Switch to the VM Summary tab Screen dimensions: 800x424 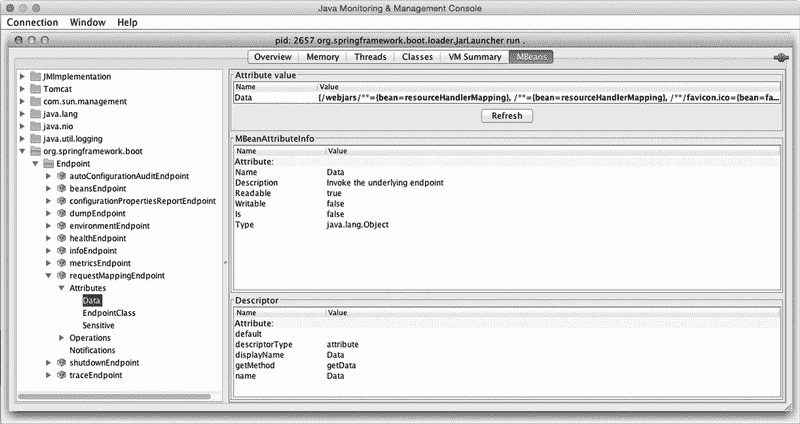[x=475, y=57]
